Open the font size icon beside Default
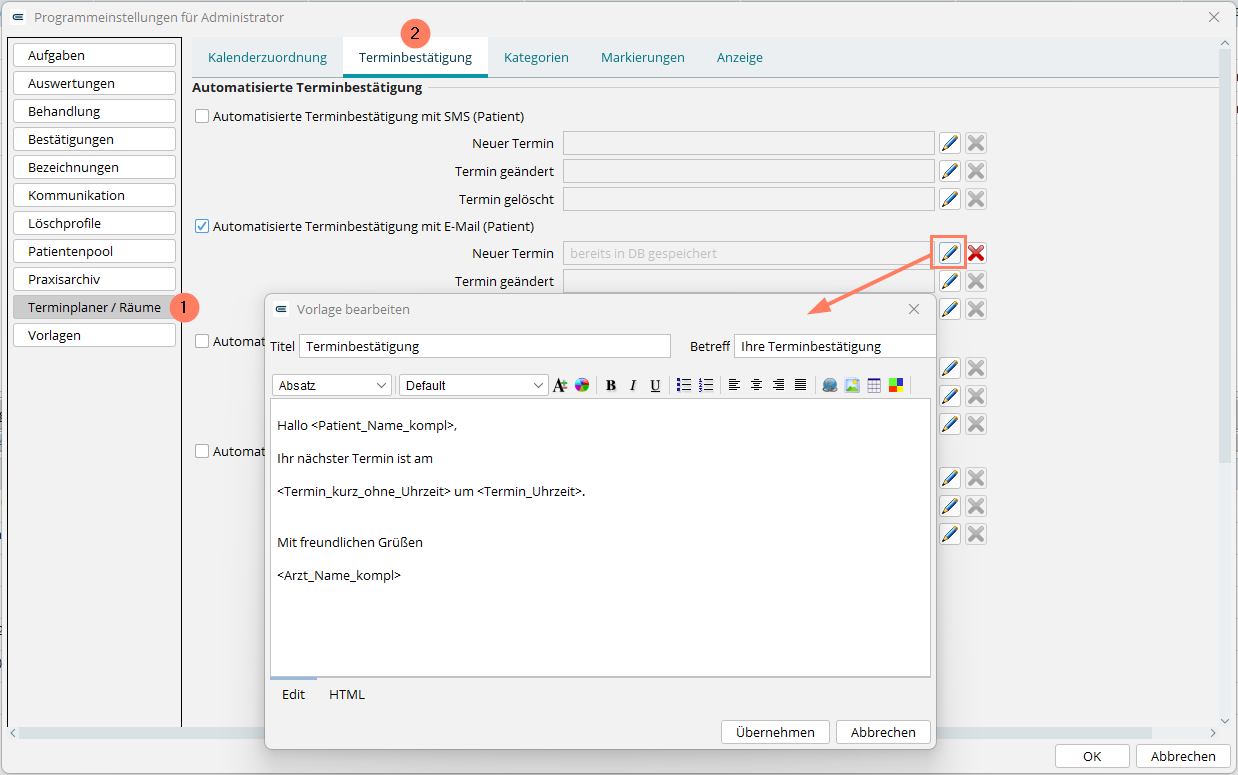Viewport: 1238px width, 775px height. point(560,385)
